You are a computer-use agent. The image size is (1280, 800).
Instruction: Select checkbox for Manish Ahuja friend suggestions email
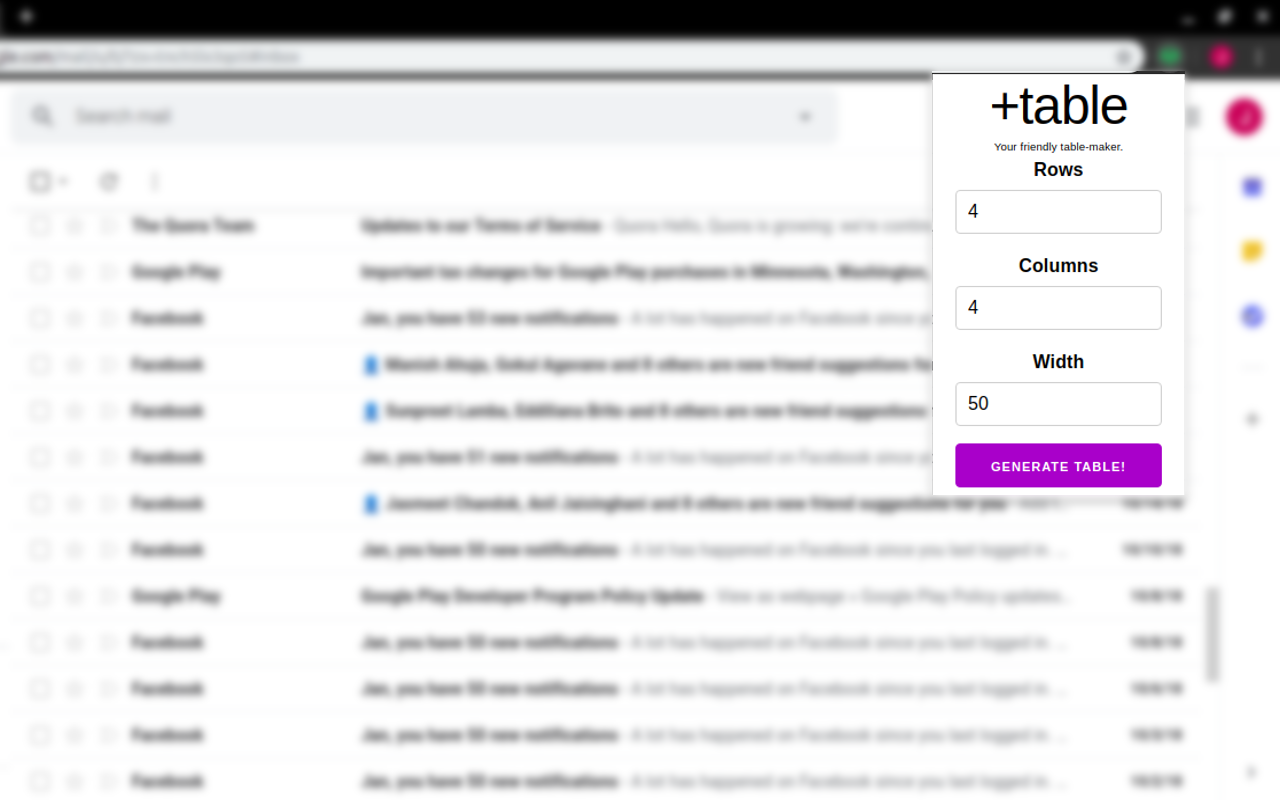[39, 365]
